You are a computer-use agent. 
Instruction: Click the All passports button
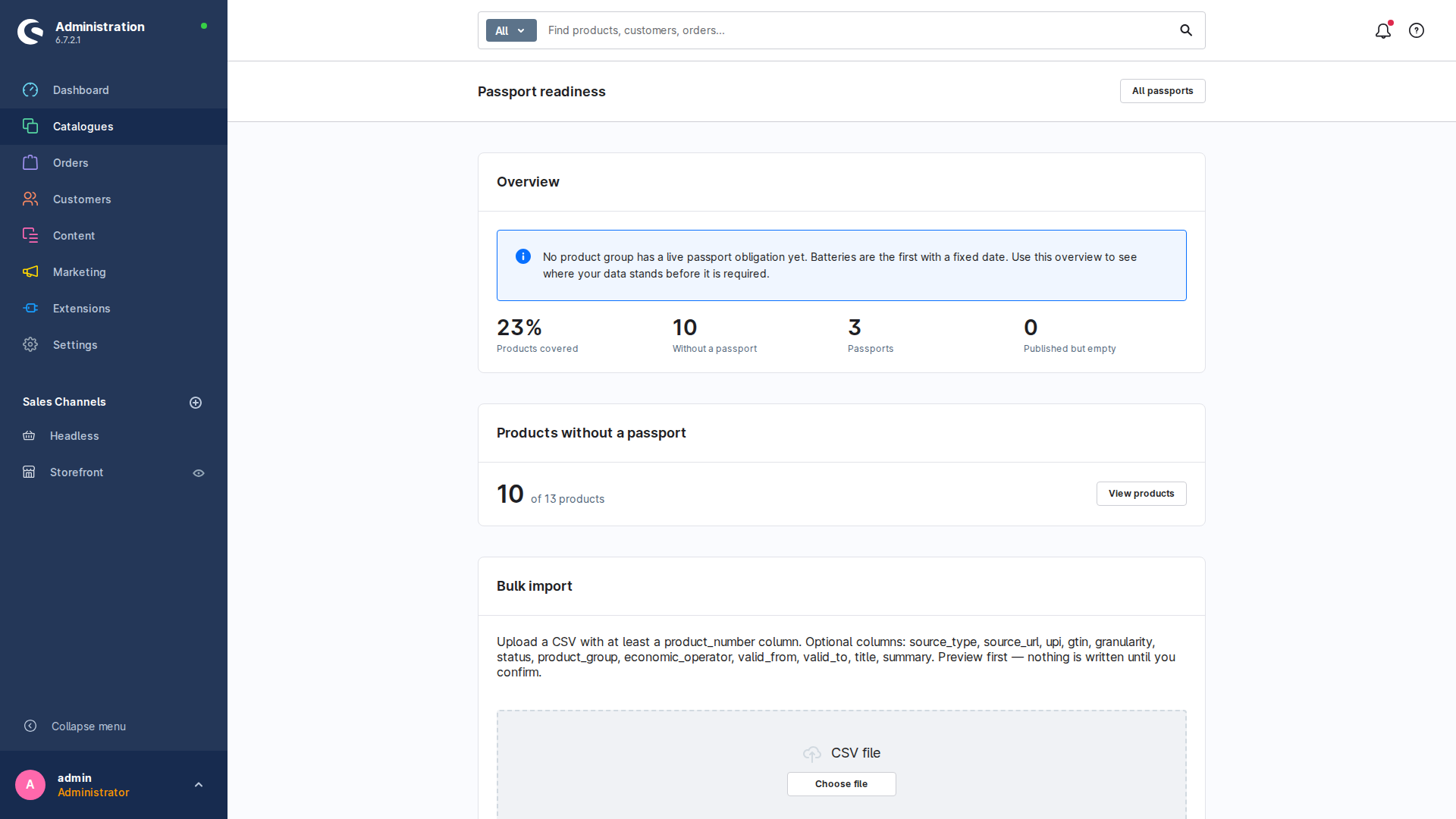[1163, 91]
